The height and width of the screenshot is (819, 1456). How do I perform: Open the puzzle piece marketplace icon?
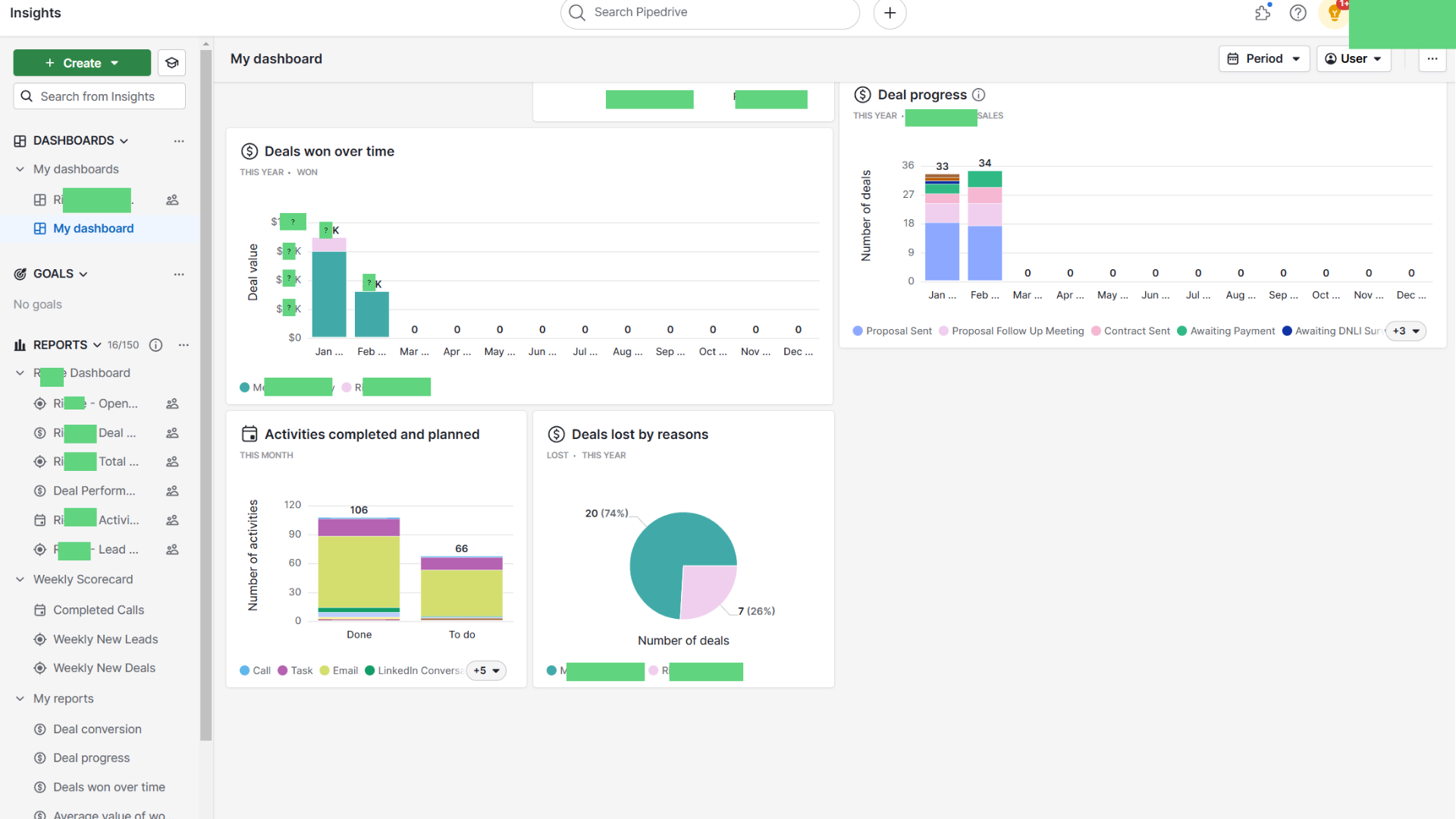coord(1263,13)
